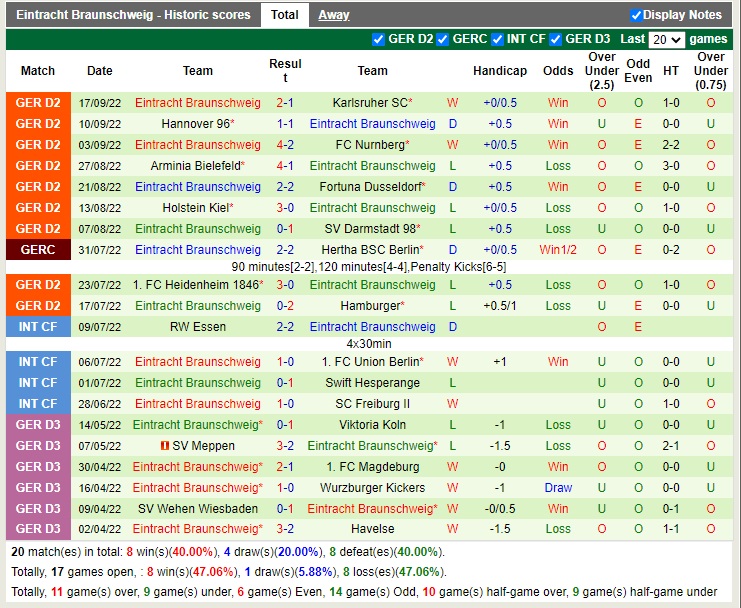Click the 4-2 score against FC Nurnberg
The height and width of the screenshot is (608, 741).
click(x=285, y=145)
